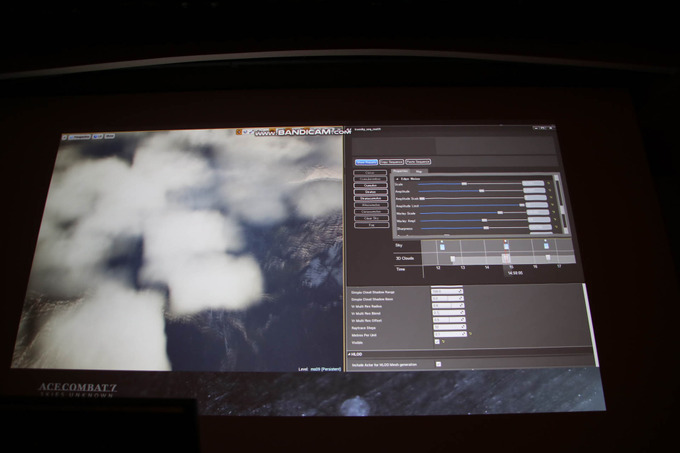Click the Worley Scale slider handle
680x453 pixels.
500,212
